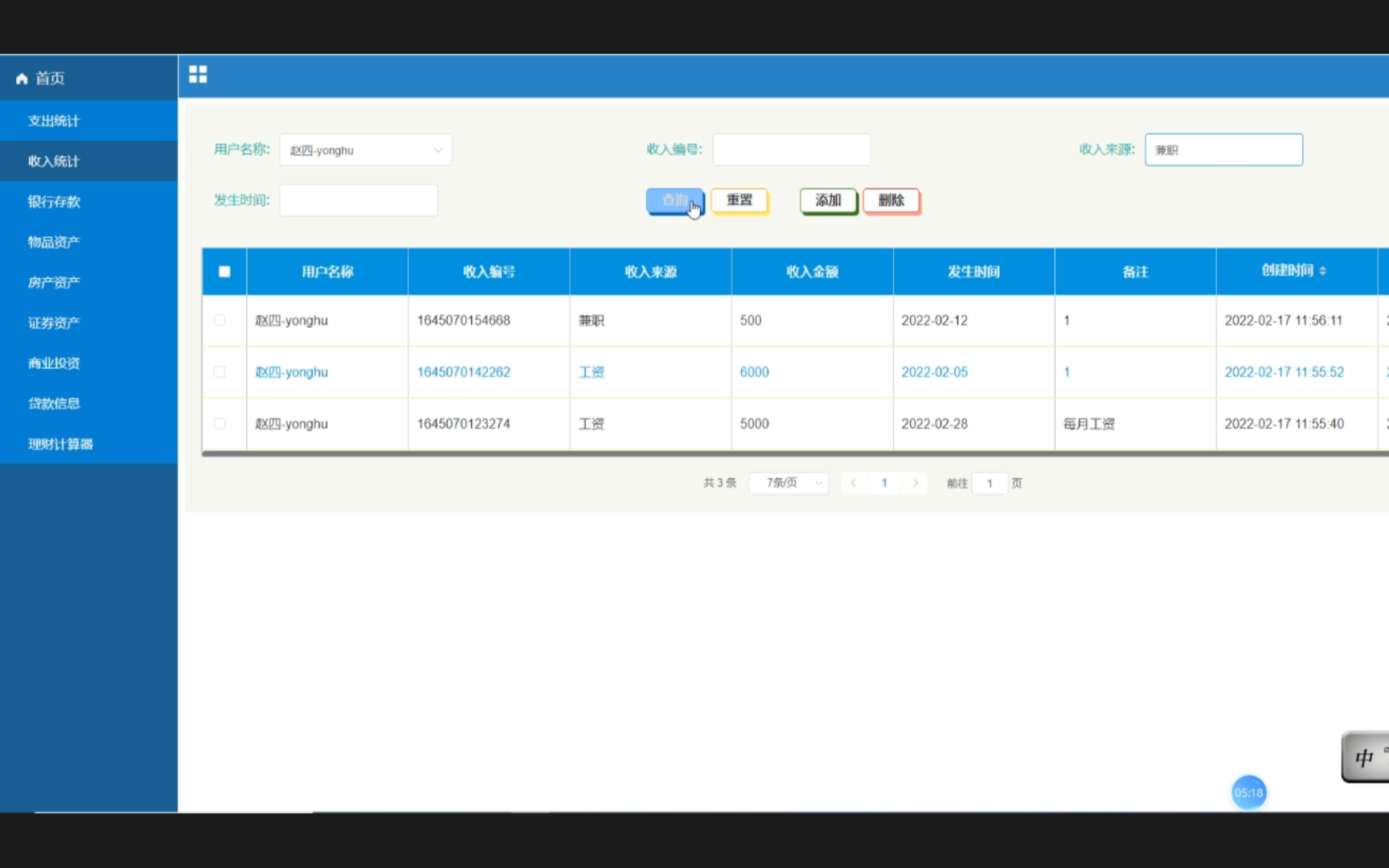Open the 收入统计 menu item

[x=88, y=161]
